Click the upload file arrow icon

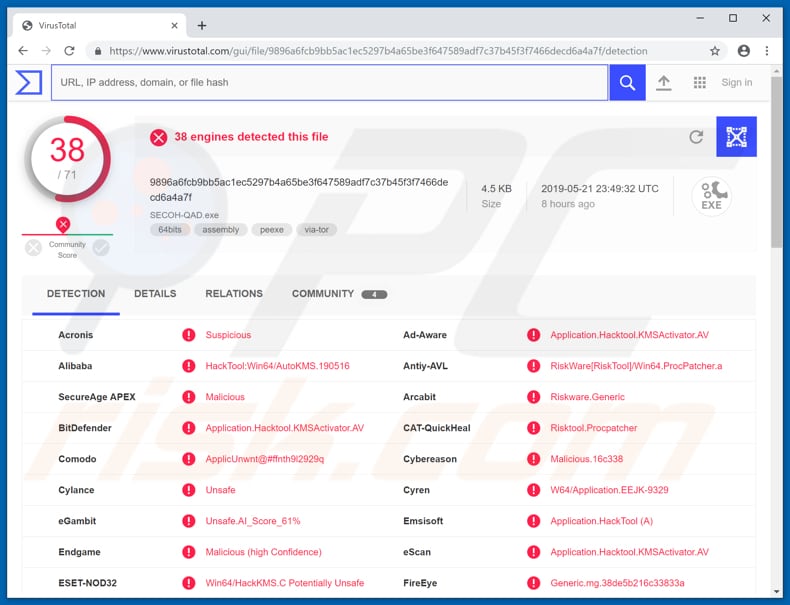click(x=663, y=83)
